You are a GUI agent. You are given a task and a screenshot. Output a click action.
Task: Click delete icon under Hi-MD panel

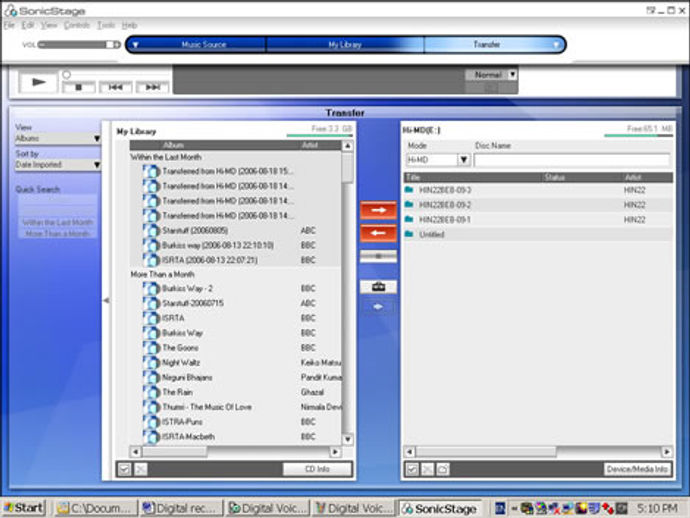(427, 469)
